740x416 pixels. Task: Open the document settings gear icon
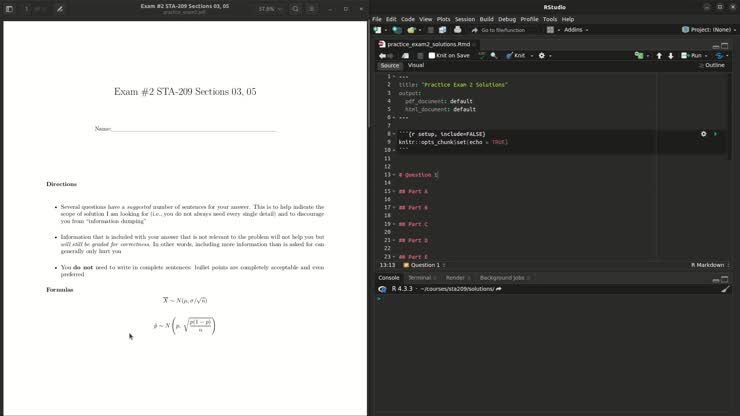point(542,56)
